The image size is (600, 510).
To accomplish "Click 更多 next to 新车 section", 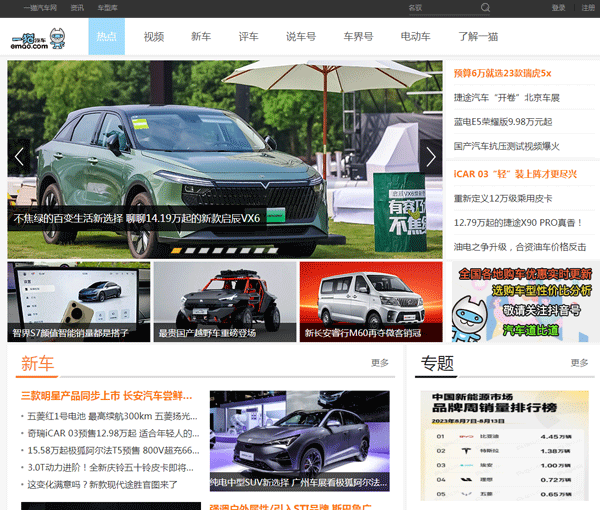I will click(380, 363).
